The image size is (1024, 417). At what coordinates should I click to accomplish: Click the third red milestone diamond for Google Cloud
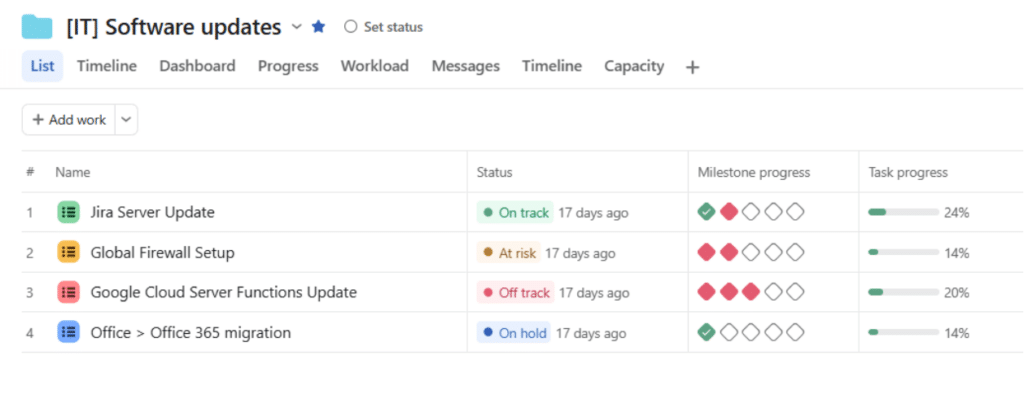[x=751, y=292]
